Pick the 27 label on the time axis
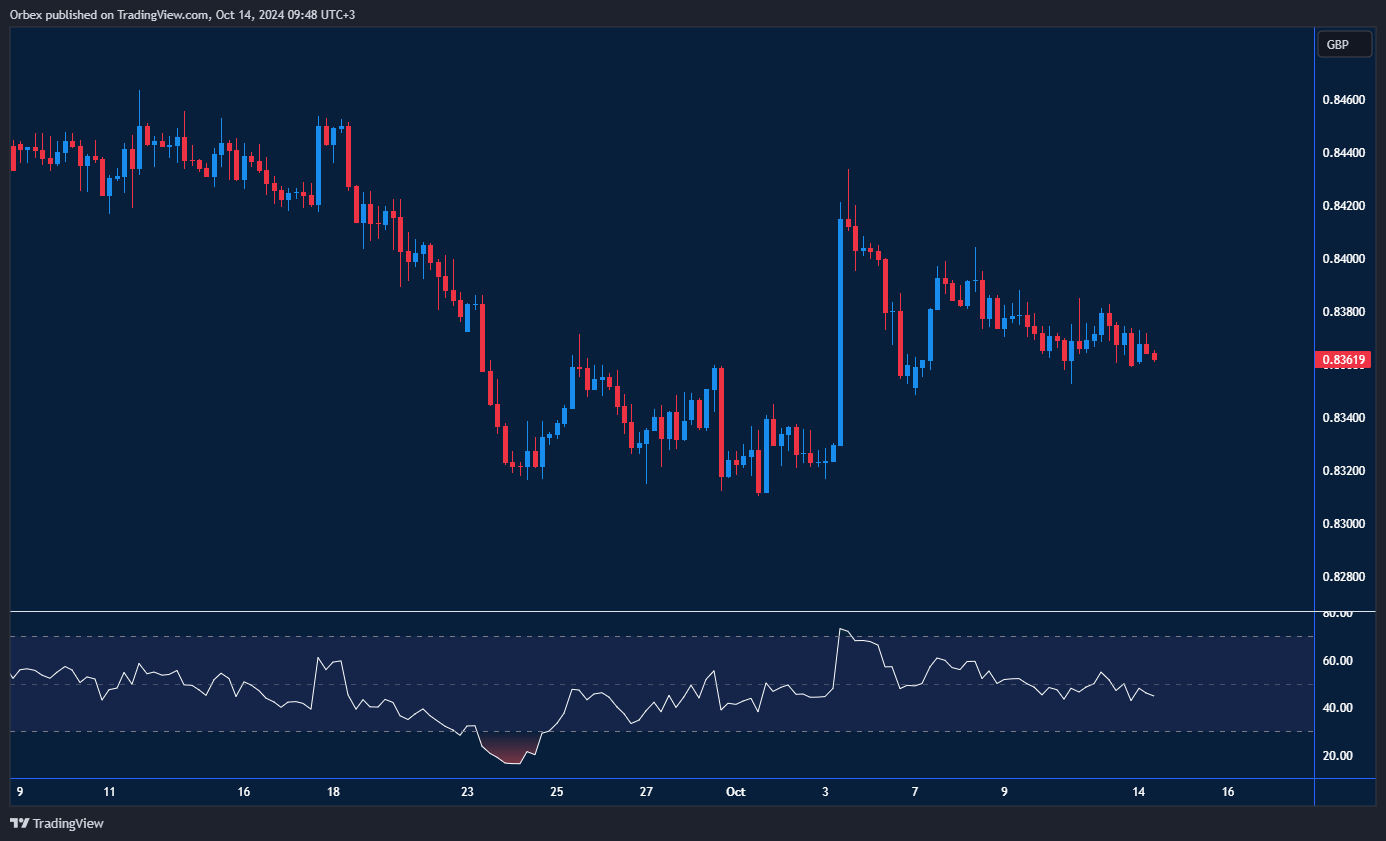 [x=646, y=792]
